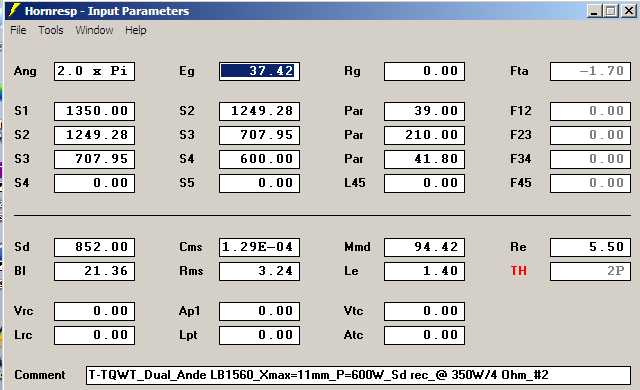
Task: Click the F23 field
Action: (590, 135)
